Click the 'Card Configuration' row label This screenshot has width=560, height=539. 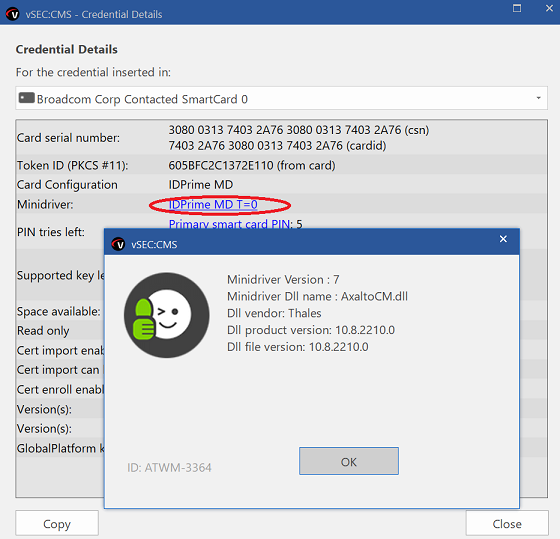pyautogui.click(x=67, y=185)
